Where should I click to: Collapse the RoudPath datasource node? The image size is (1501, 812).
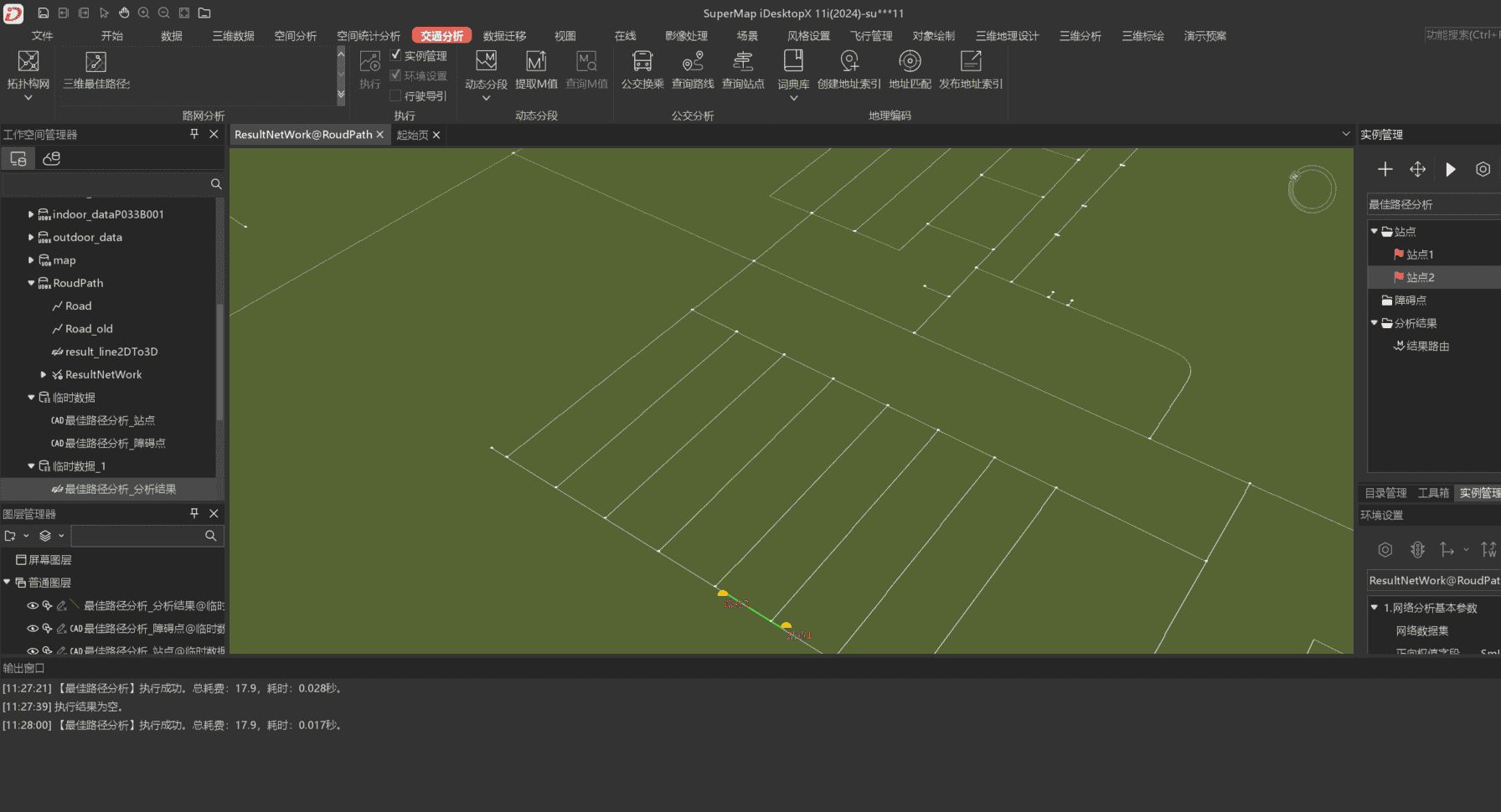tap(31, 284)
